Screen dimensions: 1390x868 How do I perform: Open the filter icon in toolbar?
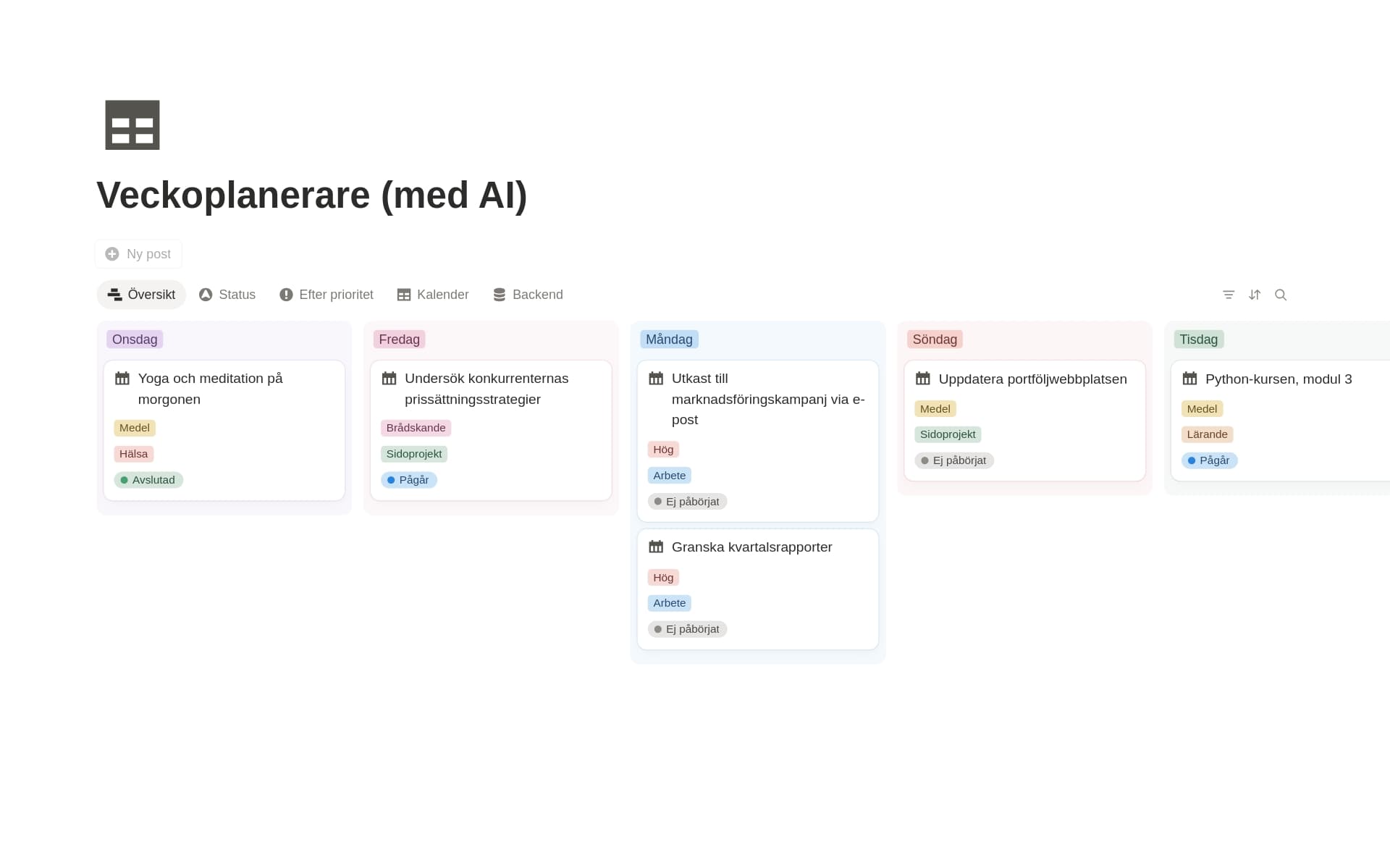[1229, 295]
